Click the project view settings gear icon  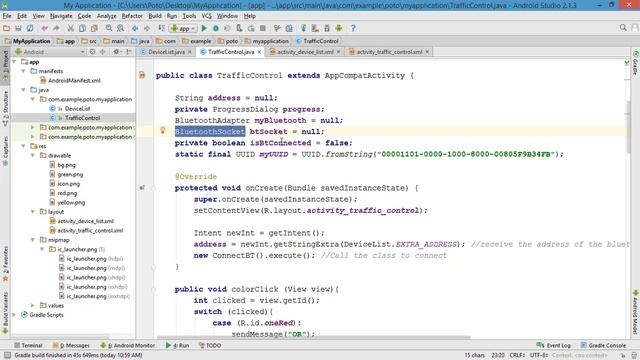117,52
